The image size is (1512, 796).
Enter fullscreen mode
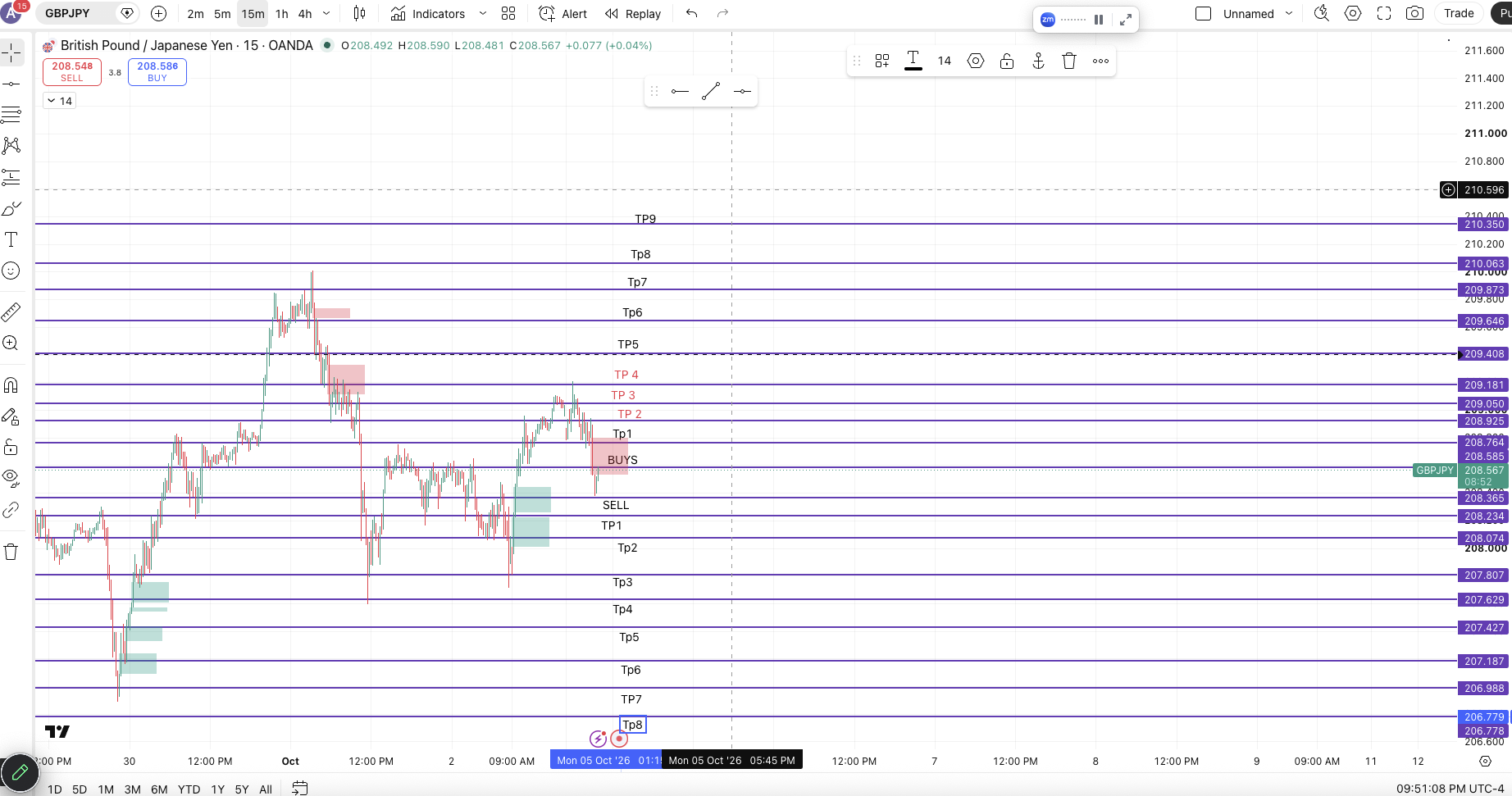1384,13
